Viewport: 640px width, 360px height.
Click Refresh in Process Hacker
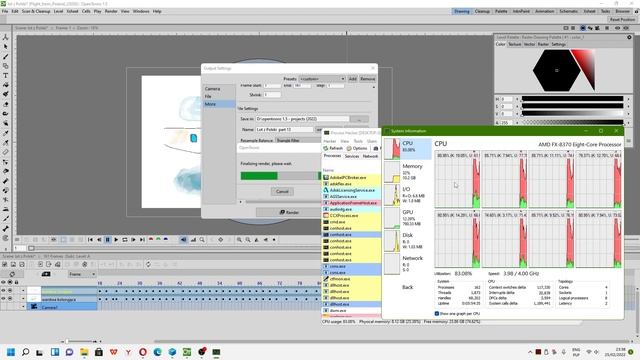pos(333,148)
